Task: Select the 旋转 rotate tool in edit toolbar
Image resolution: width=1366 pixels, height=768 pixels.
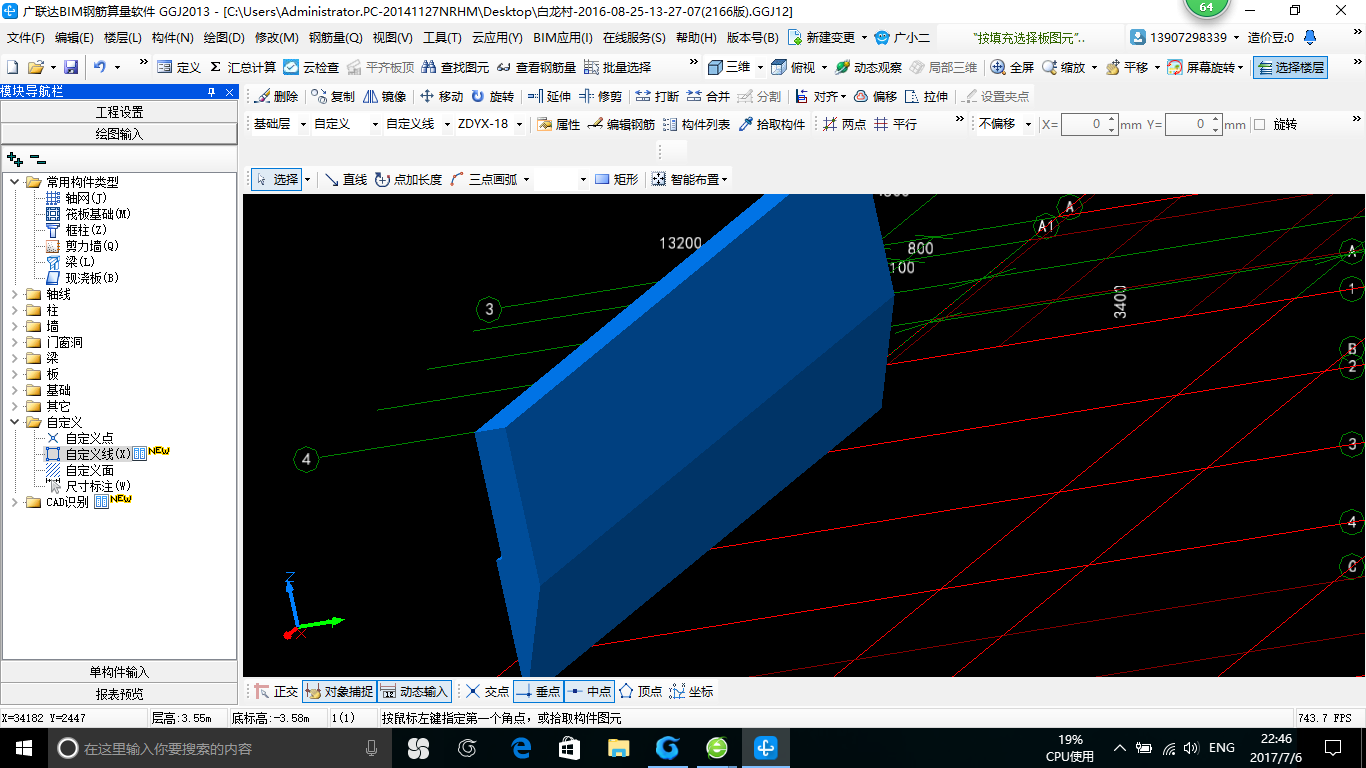Action: tap(492, 97)
